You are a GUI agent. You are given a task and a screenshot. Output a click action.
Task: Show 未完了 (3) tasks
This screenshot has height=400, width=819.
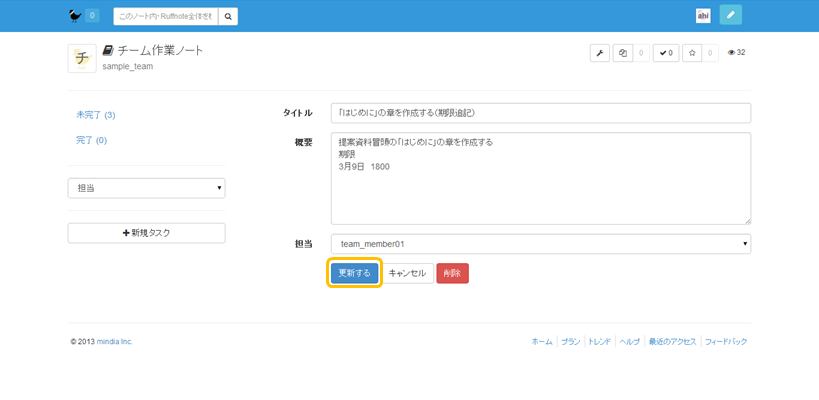[x=96, y=115]
